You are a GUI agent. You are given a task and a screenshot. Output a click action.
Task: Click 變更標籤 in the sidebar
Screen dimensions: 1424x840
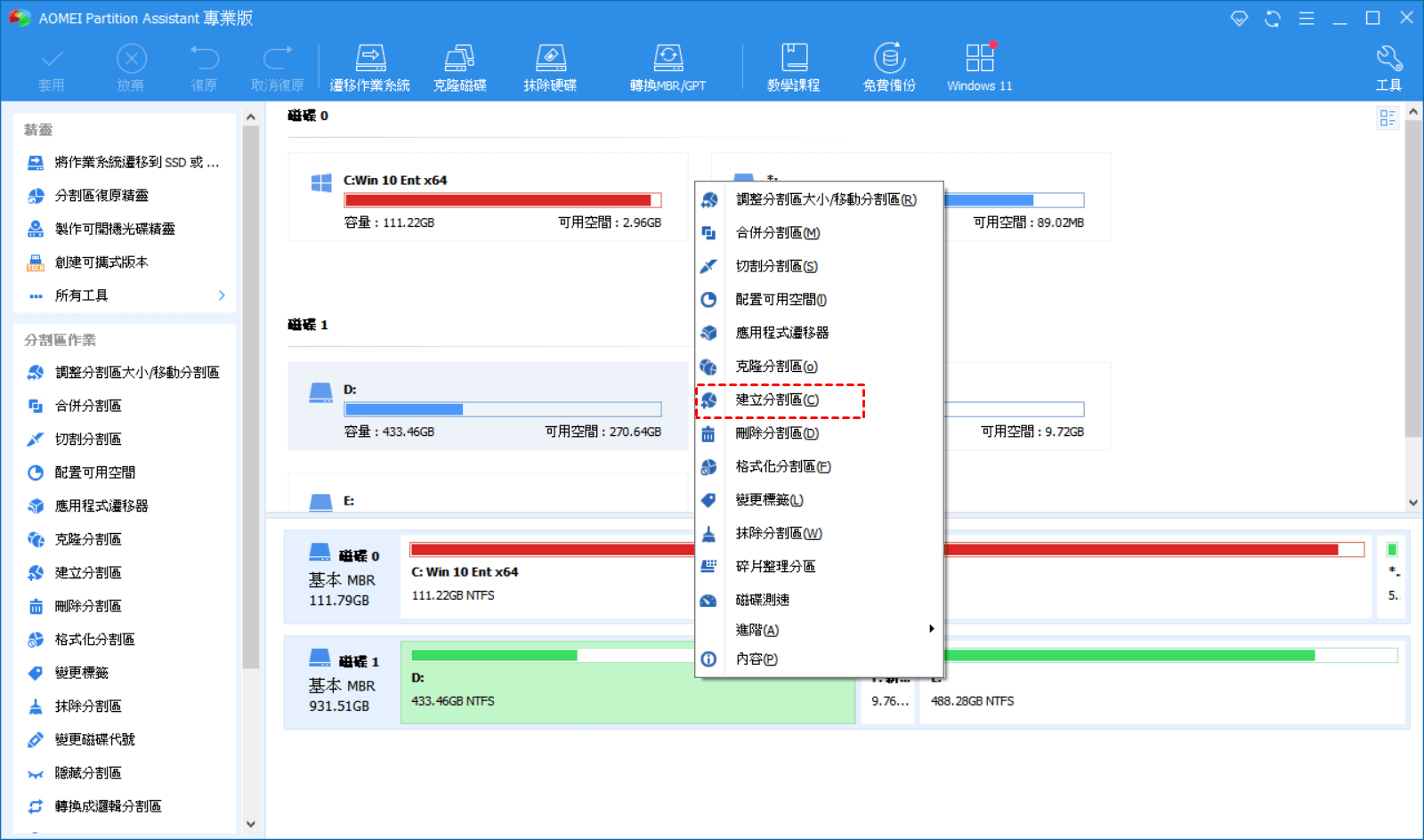(68, 673)
